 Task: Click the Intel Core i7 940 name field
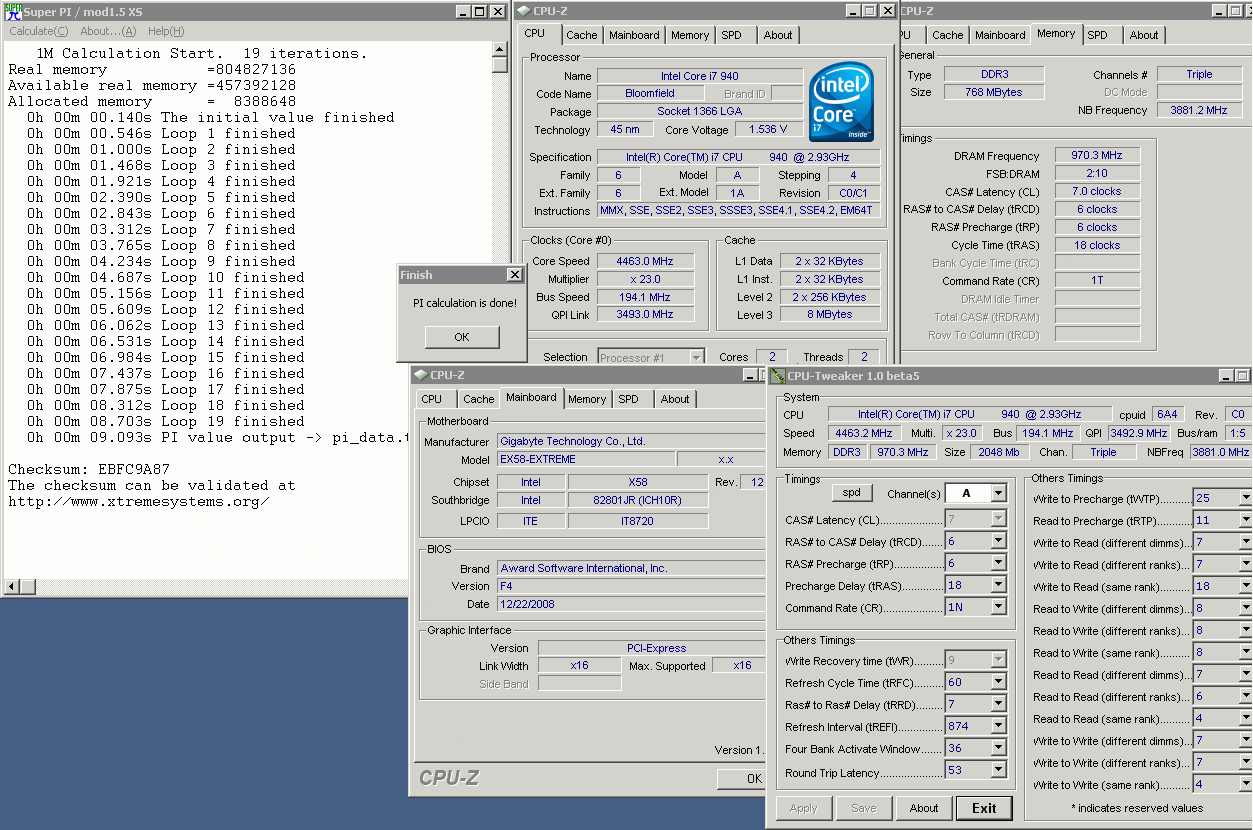click(x=699, y=76)
